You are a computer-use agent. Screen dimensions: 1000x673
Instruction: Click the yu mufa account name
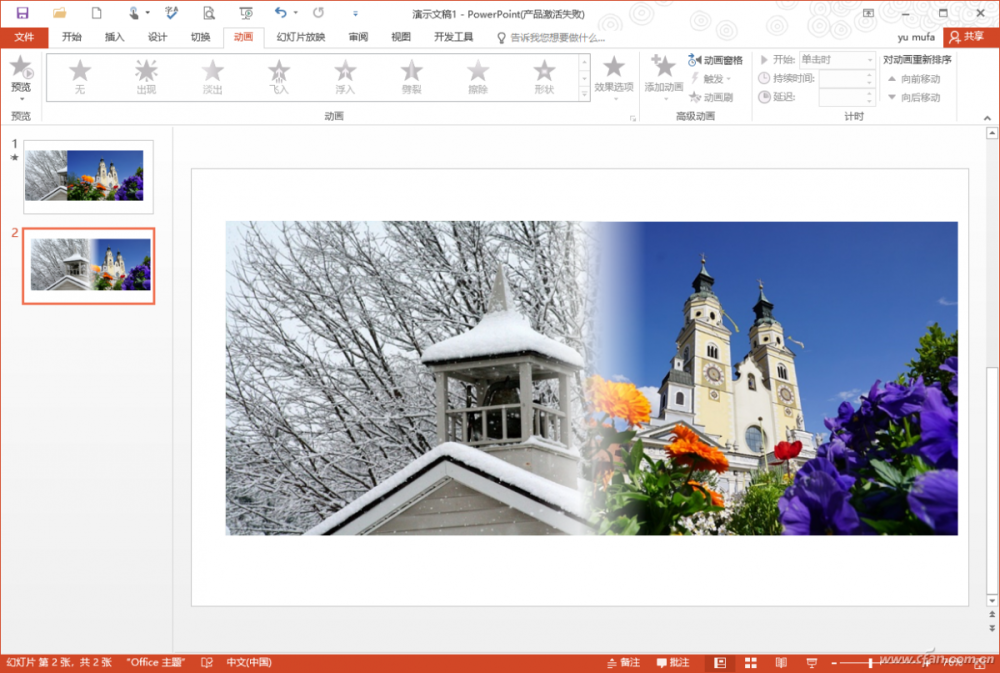916,37
